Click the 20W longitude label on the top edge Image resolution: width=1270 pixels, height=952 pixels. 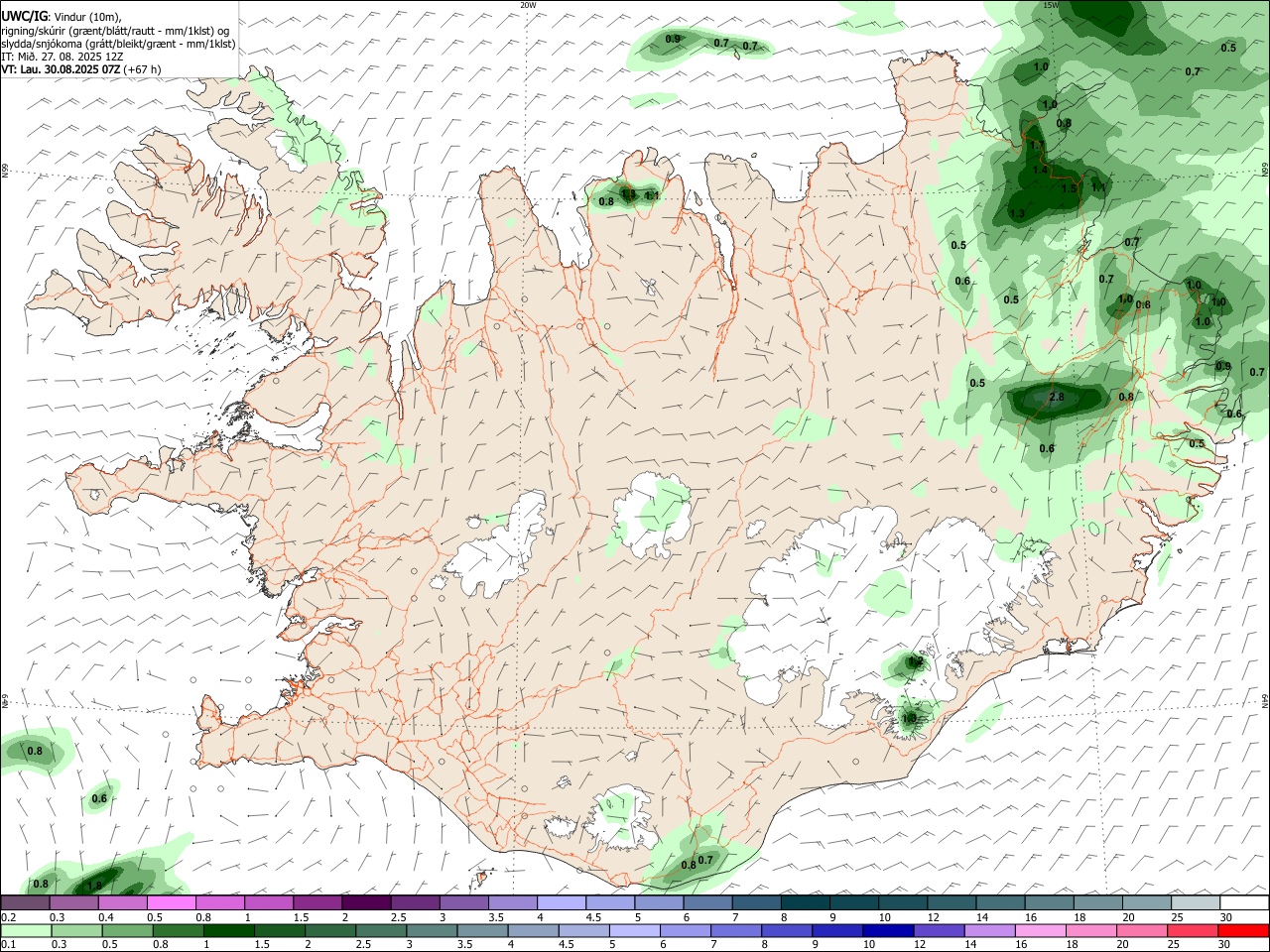[x=528, y=5]
